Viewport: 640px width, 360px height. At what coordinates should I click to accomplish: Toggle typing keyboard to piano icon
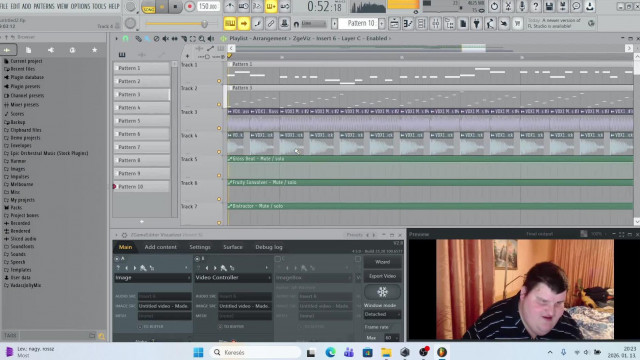(230, 24)
